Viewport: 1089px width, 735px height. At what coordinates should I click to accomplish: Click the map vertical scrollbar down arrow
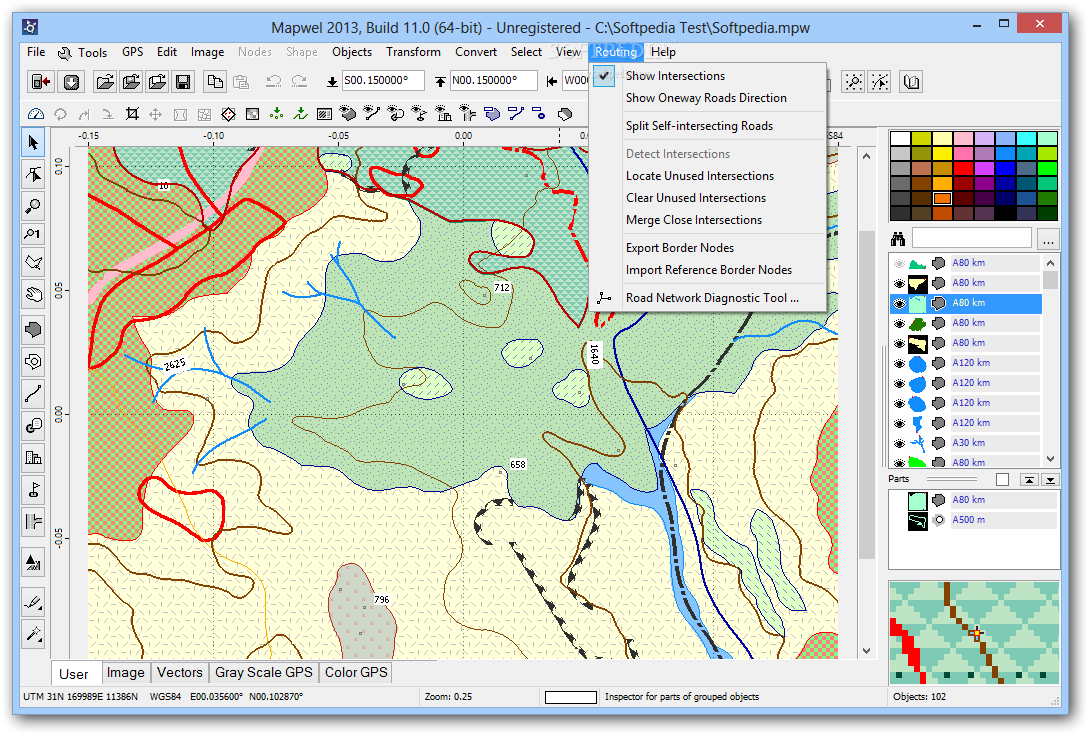pyautogui.click(x=866, y=651)
